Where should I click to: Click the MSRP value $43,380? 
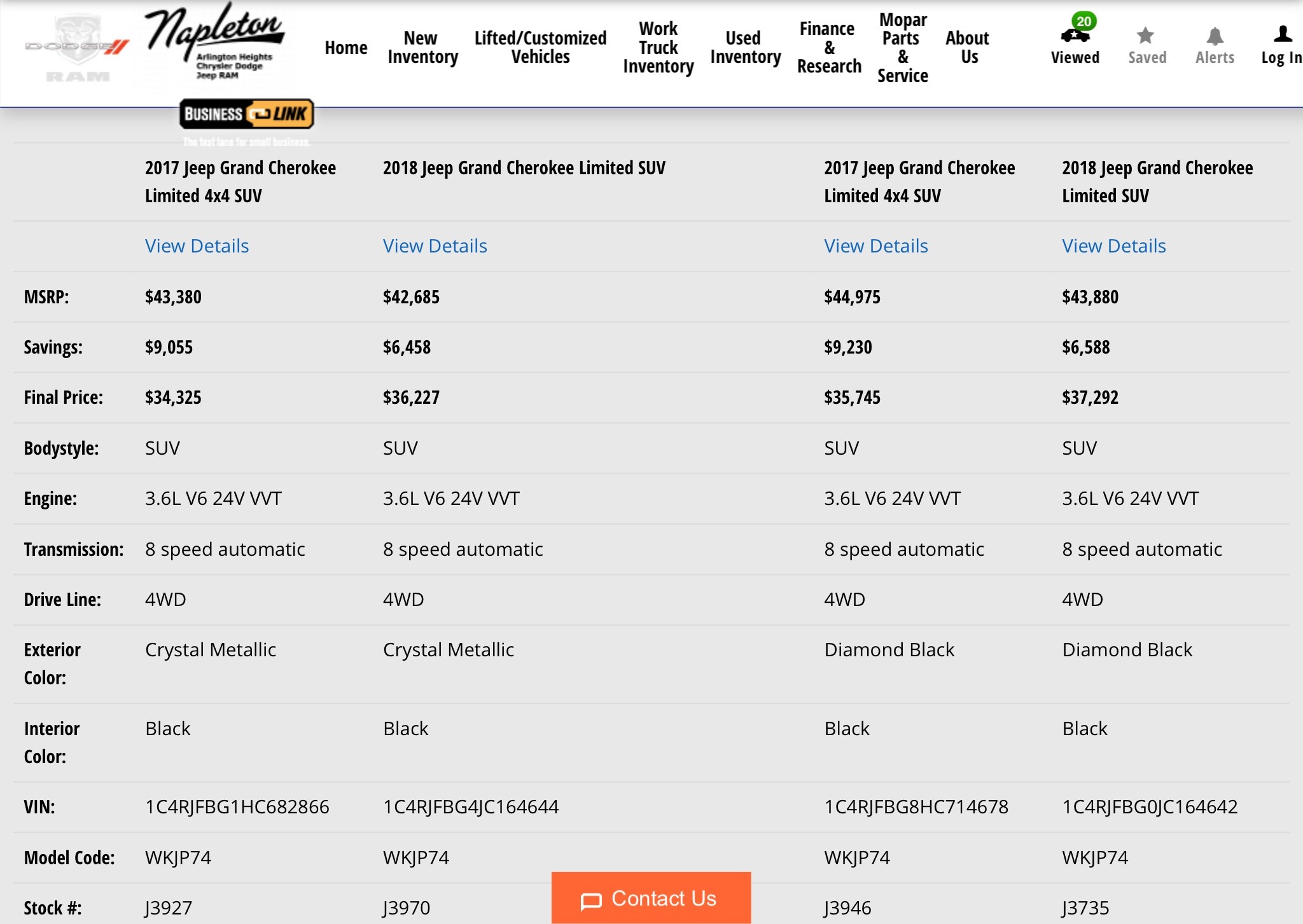point(173,297)
